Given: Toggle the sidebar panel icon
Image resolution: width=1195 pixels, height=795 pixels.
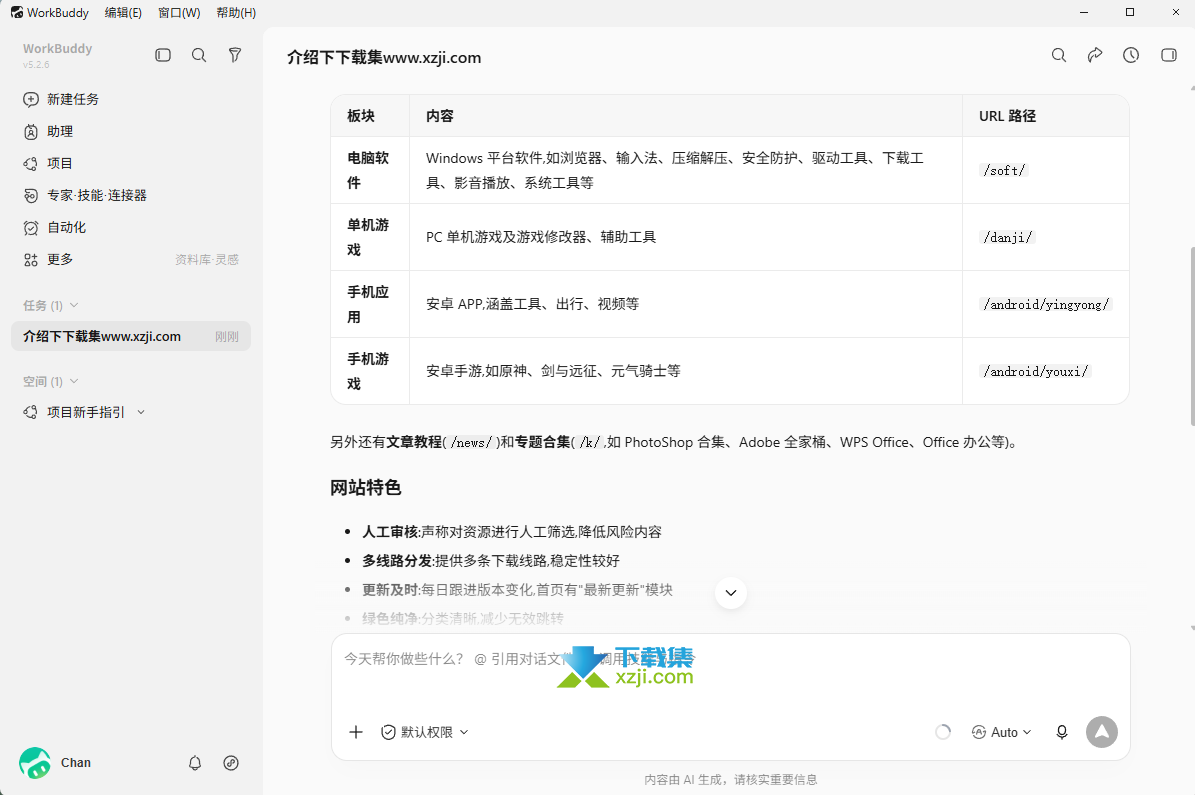Looking at the screenshot, I should click(163, 55).
